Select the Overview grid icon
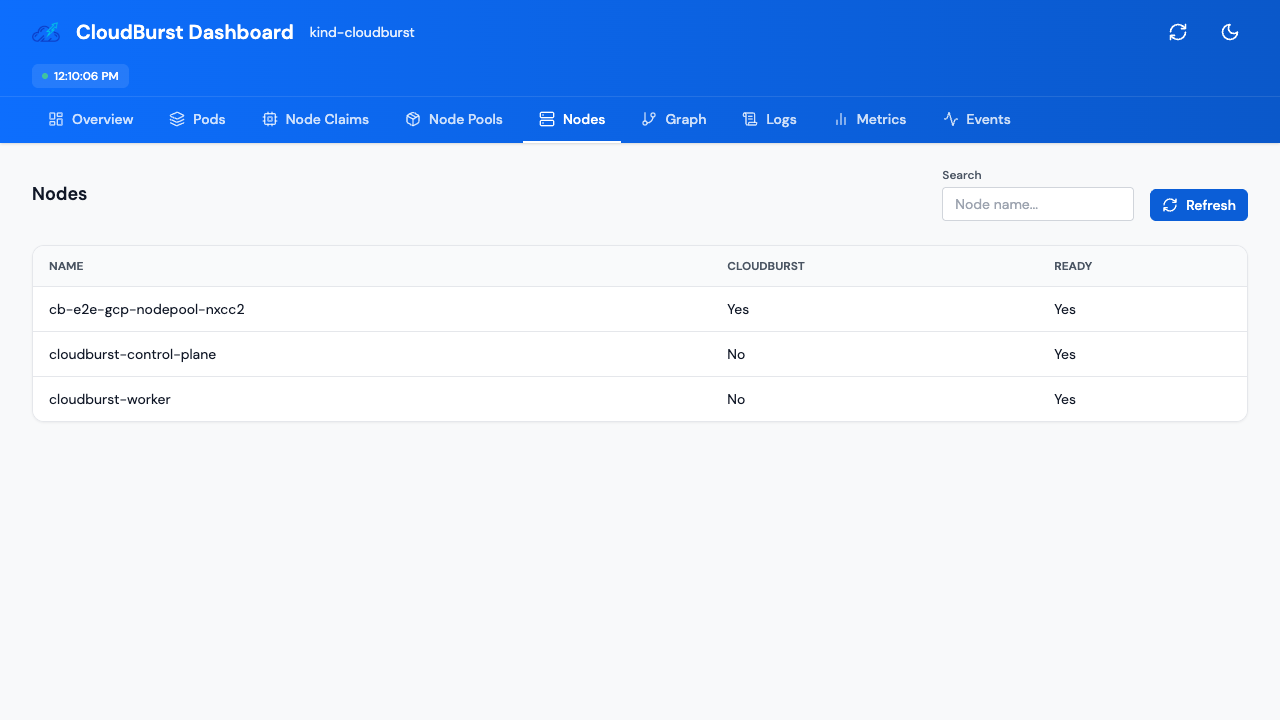The width and height of the screenshot is (1280, 720). [54, 119]
